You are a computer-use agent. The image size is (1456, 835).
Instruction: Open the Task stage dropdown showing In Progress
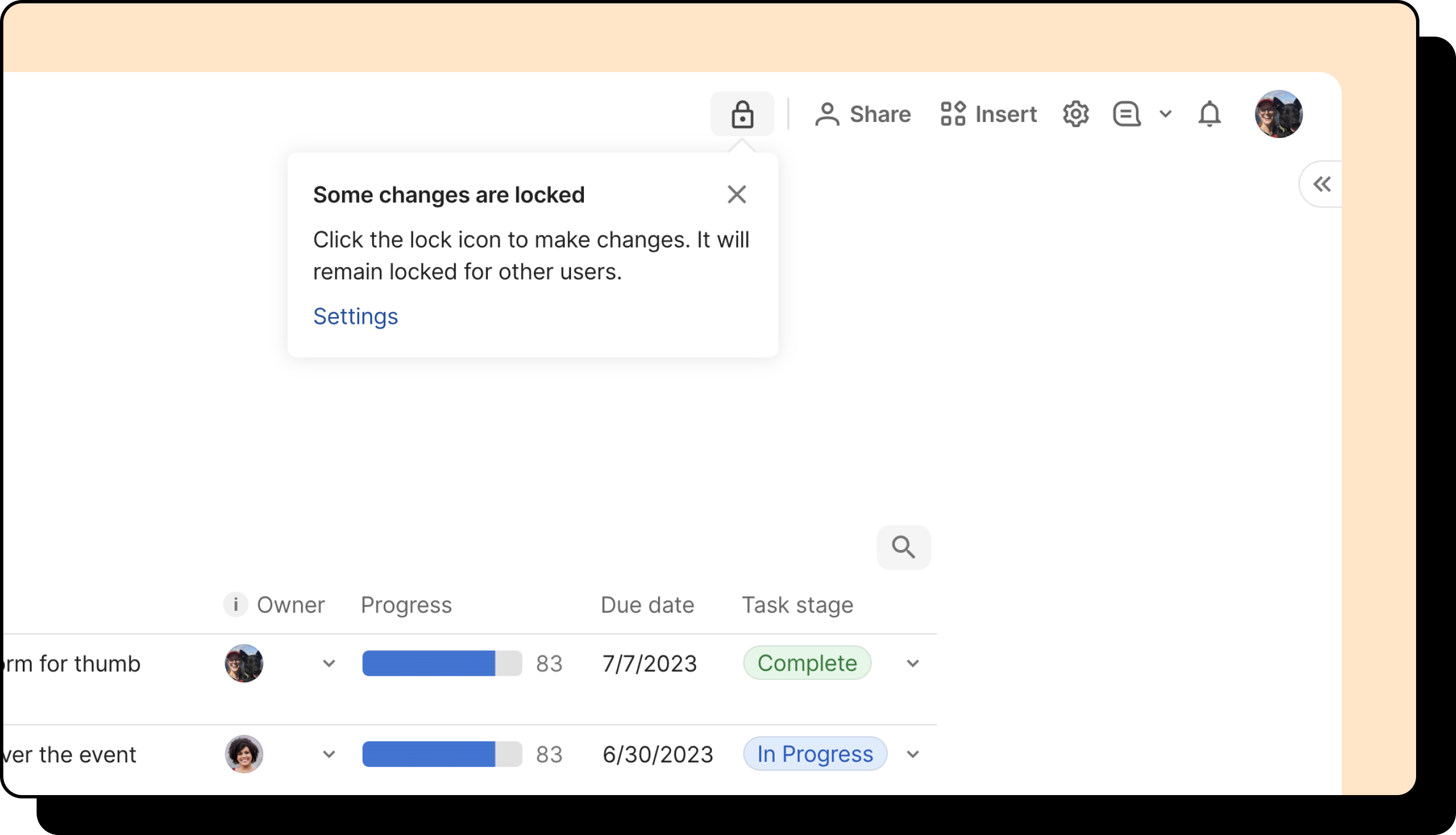(x=913, y=754)
